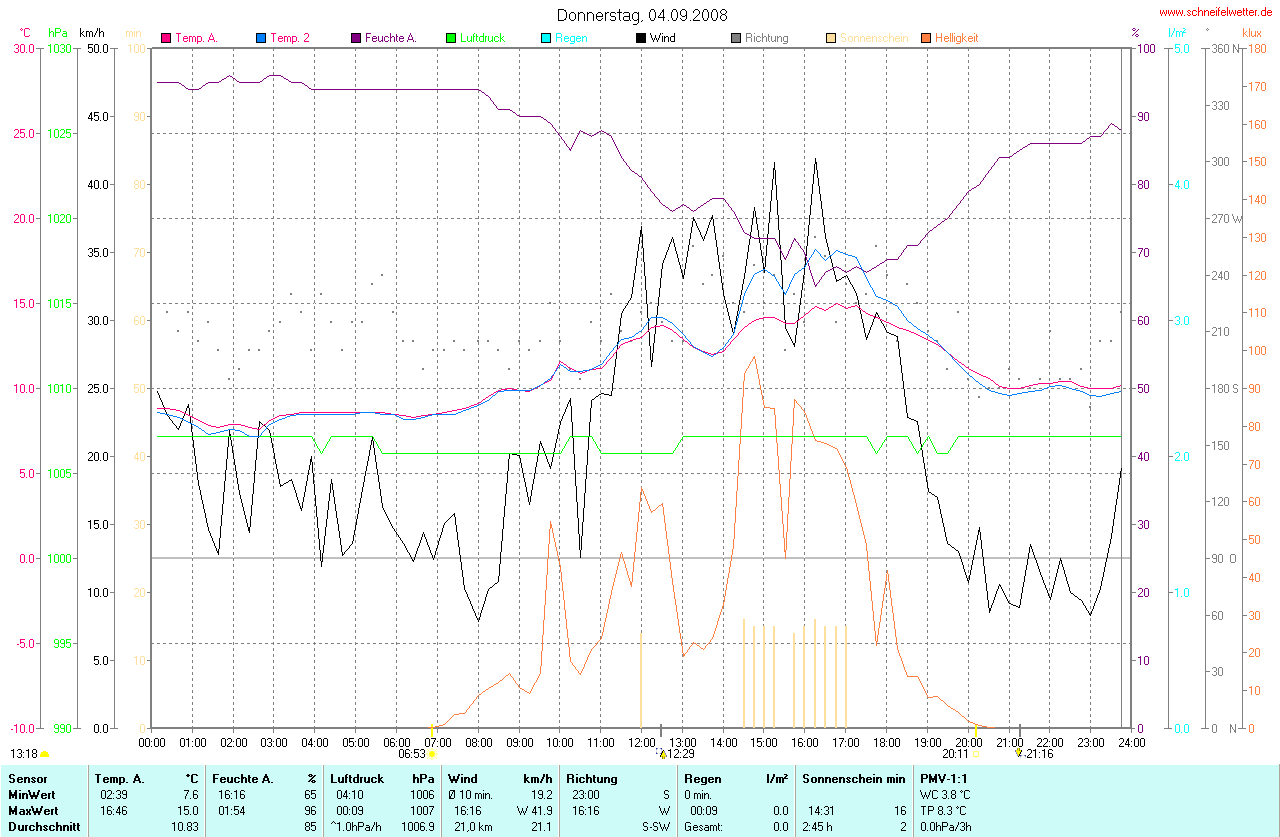Click the sunrise sun marker at 06:53
Image resolution: width=1280 pixels, height=837 pixels.
click(x=432, y=753)
